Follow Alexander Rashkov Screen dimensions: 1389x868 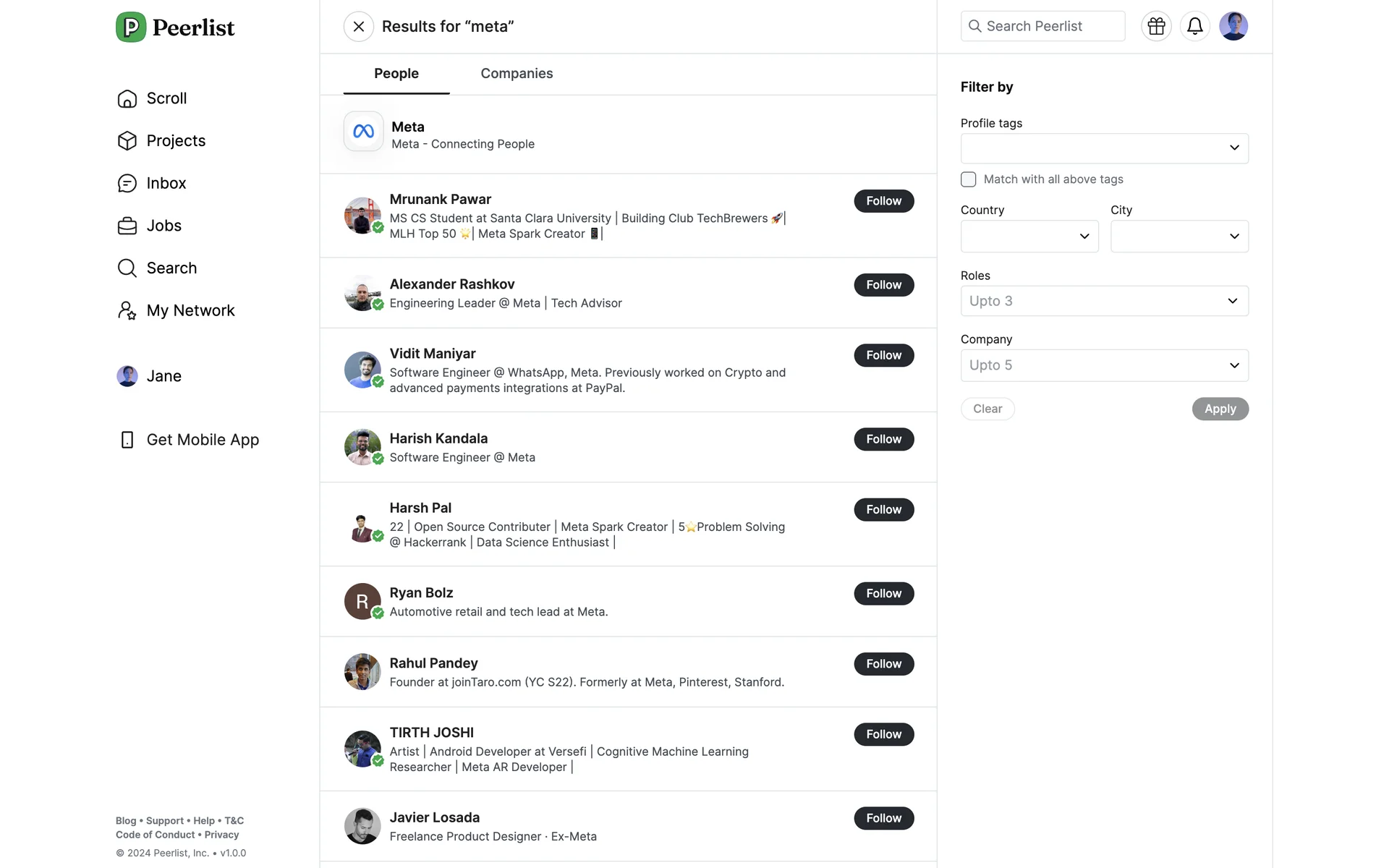883,285
